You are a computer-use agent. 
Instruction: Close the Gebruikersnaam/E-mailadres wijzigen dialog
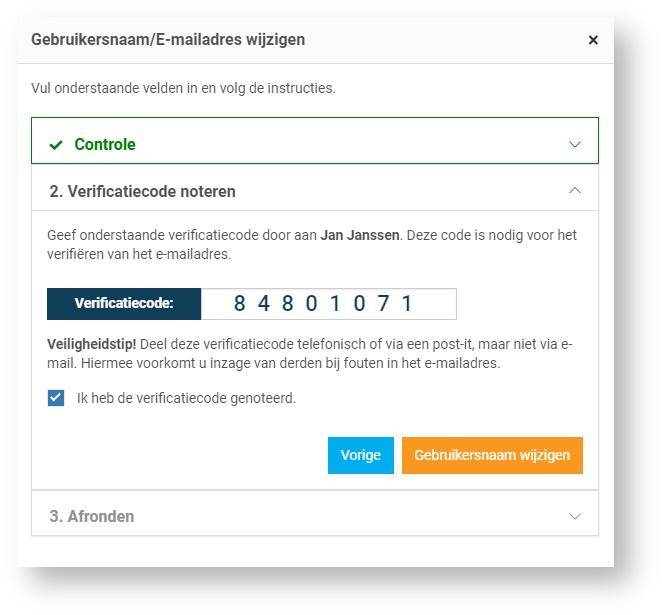tap(593, 40)
